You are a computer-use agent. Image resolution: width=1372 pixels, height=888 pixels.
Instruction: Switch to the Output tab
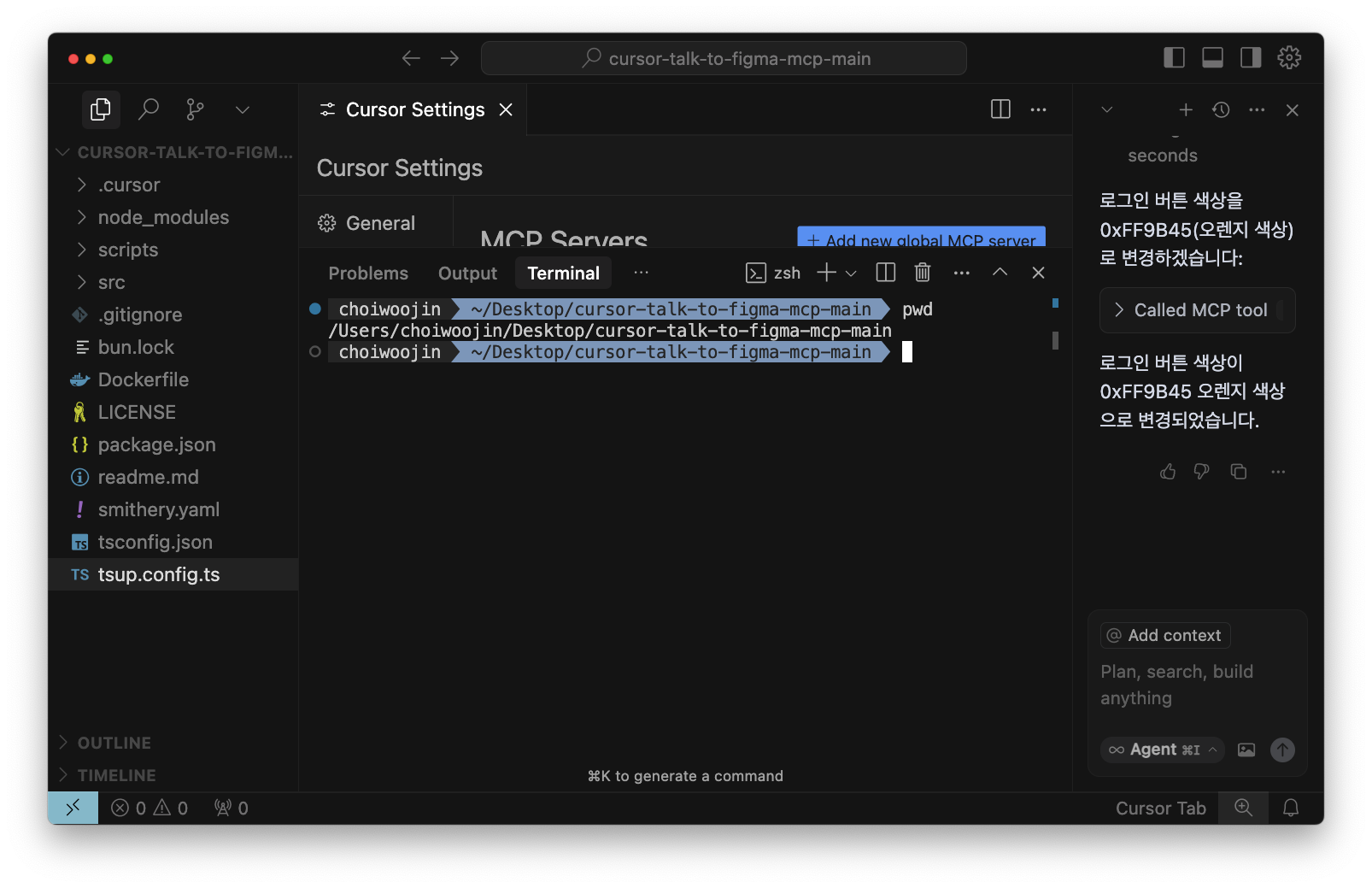(467, 273)
